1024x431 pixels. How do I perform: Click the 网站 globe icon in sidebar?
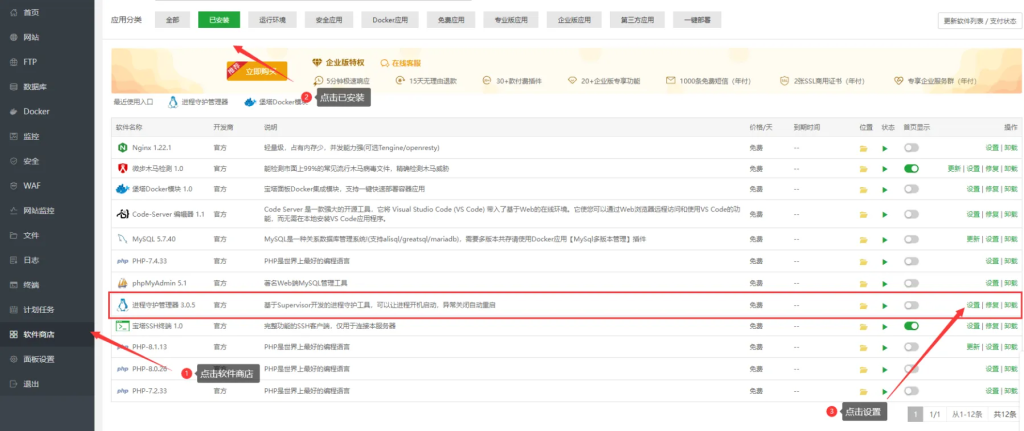pos(14,37)
